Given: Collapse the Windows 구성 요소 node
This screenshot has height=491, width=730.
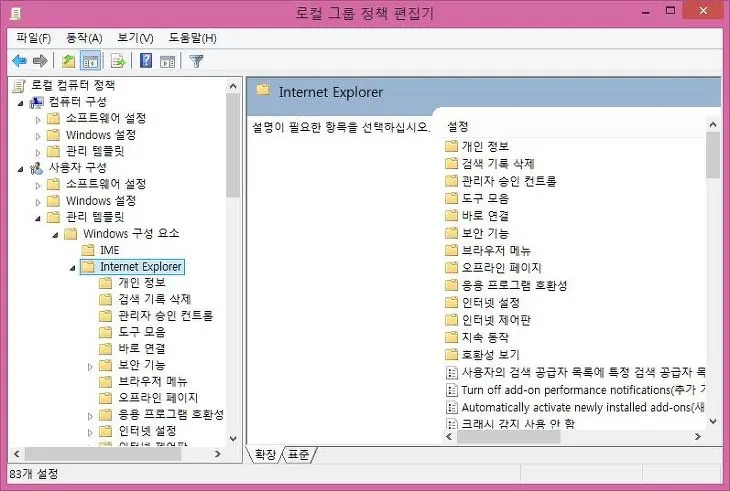Looking at the screenshot, I should [x=55, y=235].
